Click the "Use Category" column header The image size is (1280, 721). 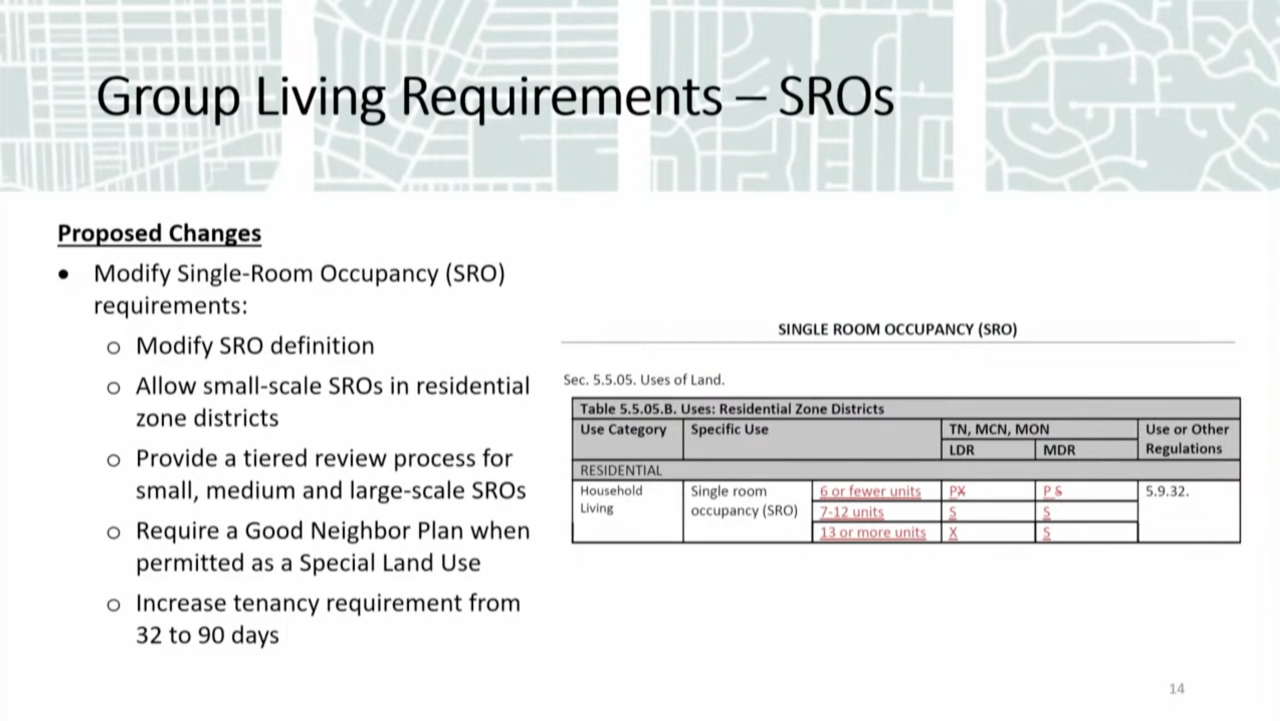click(x=623, y=430)
